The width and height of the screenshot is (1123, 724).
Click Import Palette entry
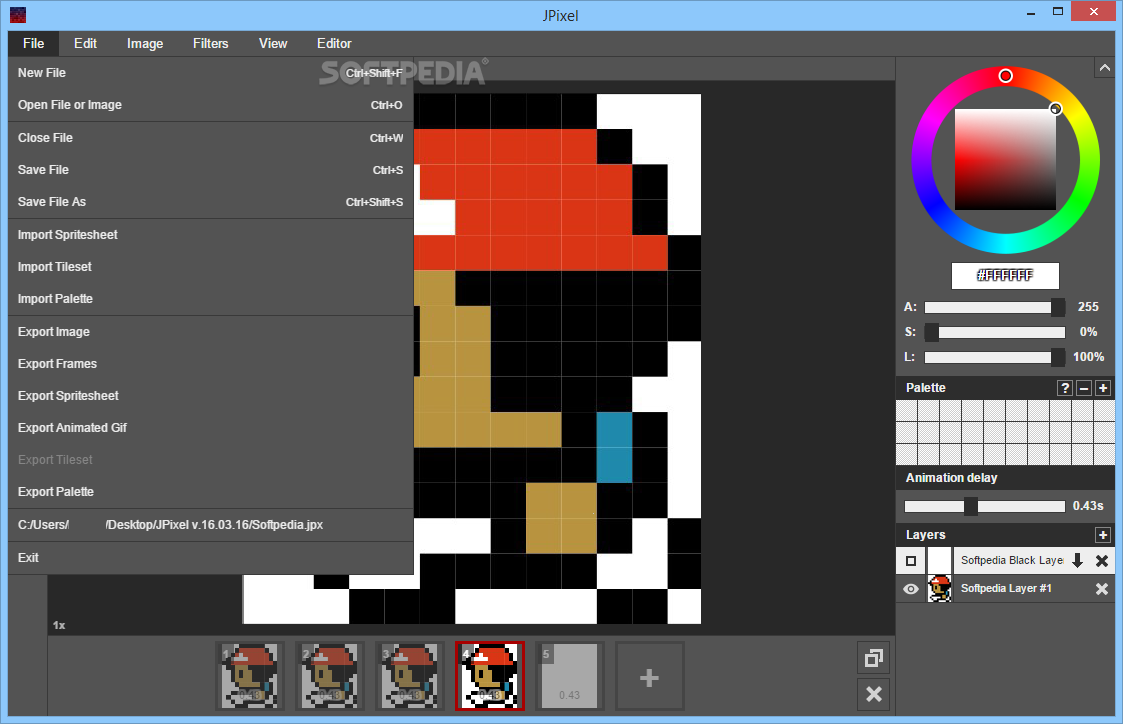(x=211, y=299)
